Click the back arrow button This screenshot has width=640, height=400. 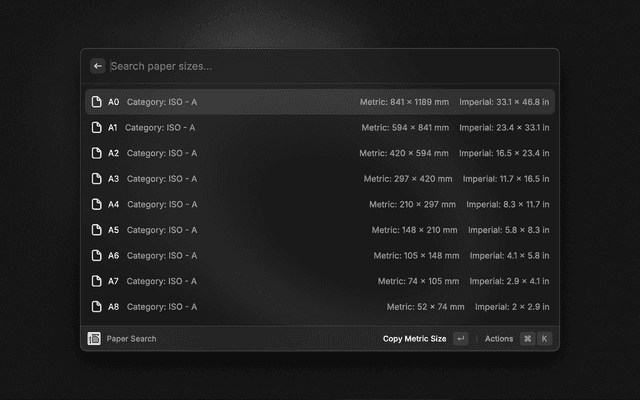point(98,66)
